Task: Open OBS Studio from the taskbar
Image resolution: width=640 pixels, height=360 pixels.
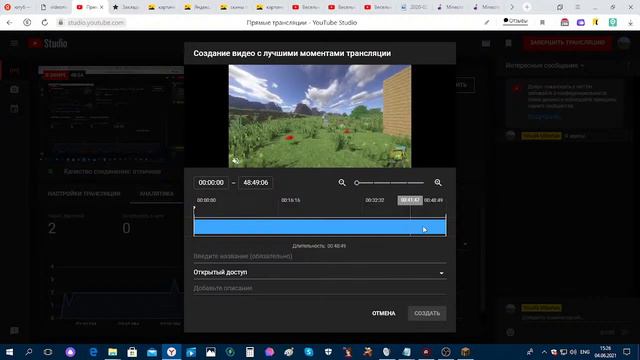Action: coord(446,352)
